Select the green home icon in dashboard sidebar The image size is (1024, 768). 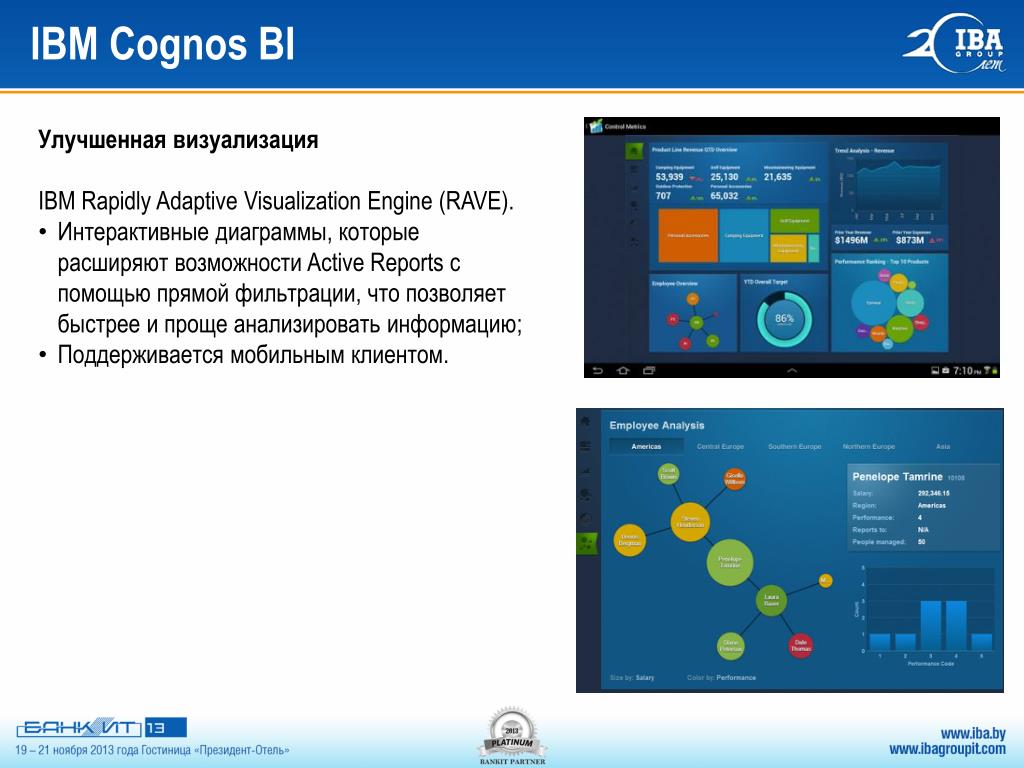pos(634,152)
